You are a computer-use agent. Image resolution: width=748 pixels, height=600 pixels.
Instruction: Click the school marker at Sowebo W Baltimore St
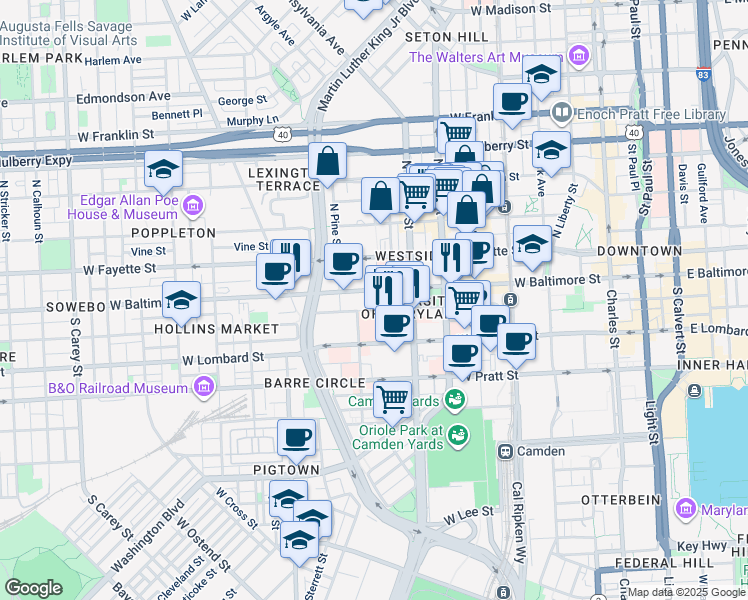tap(181, 301)
